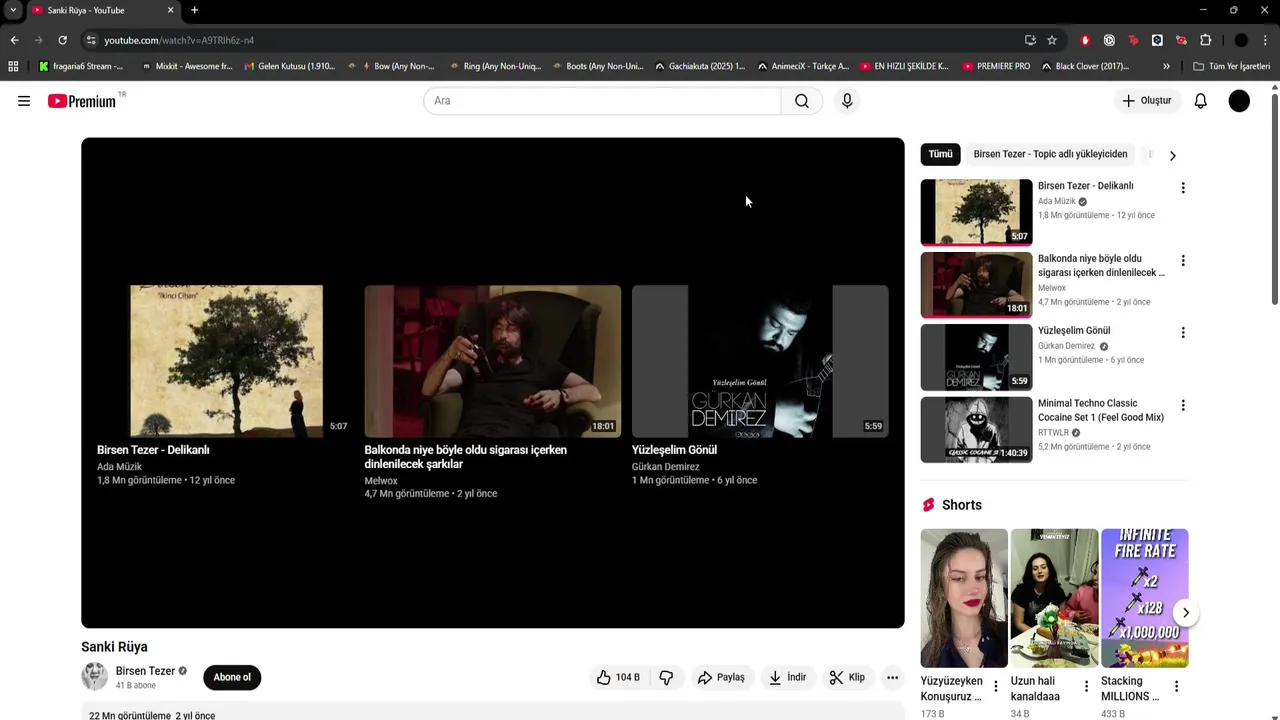Open Black Clover (2017) bookmark
1280x720 pixels.
[1085, 66]
